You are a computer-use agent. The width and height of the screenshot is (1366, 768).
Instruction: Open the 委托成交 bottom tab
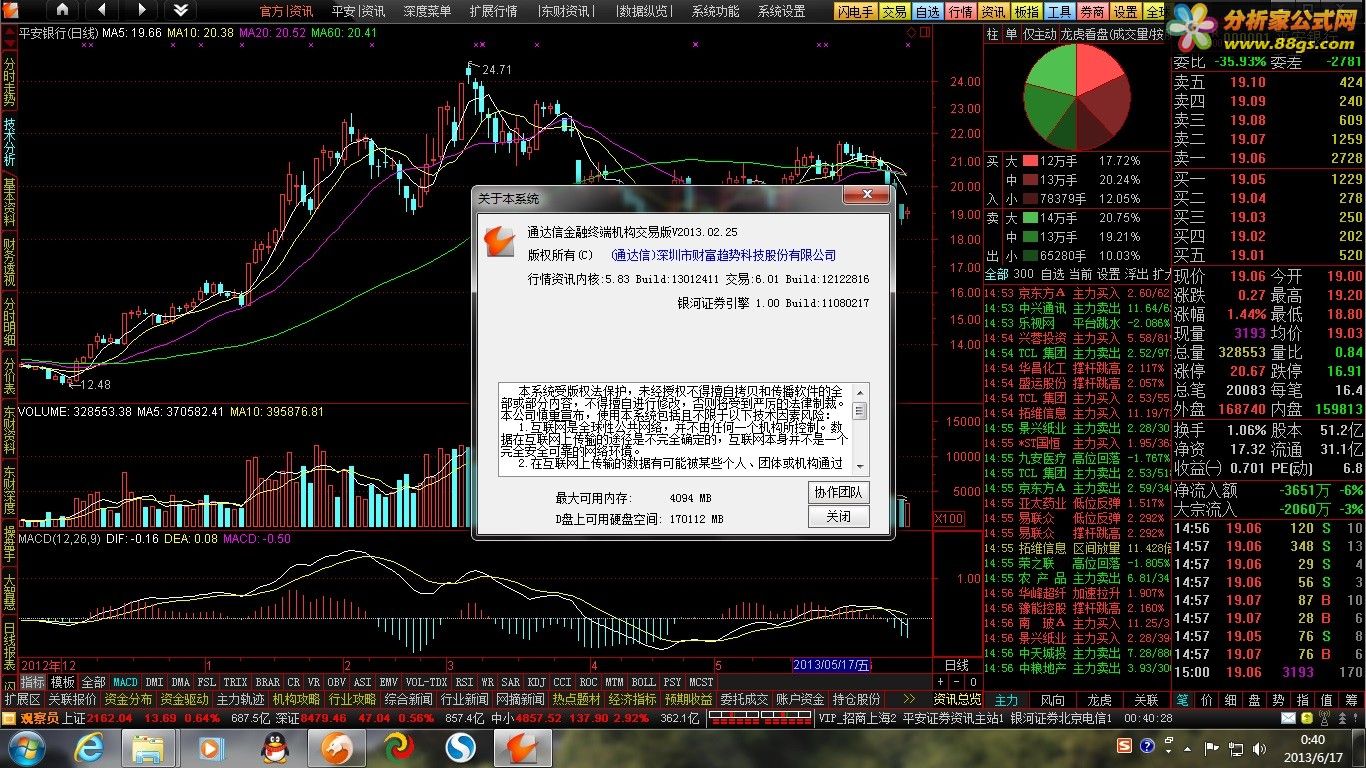(x=744, y=699)
